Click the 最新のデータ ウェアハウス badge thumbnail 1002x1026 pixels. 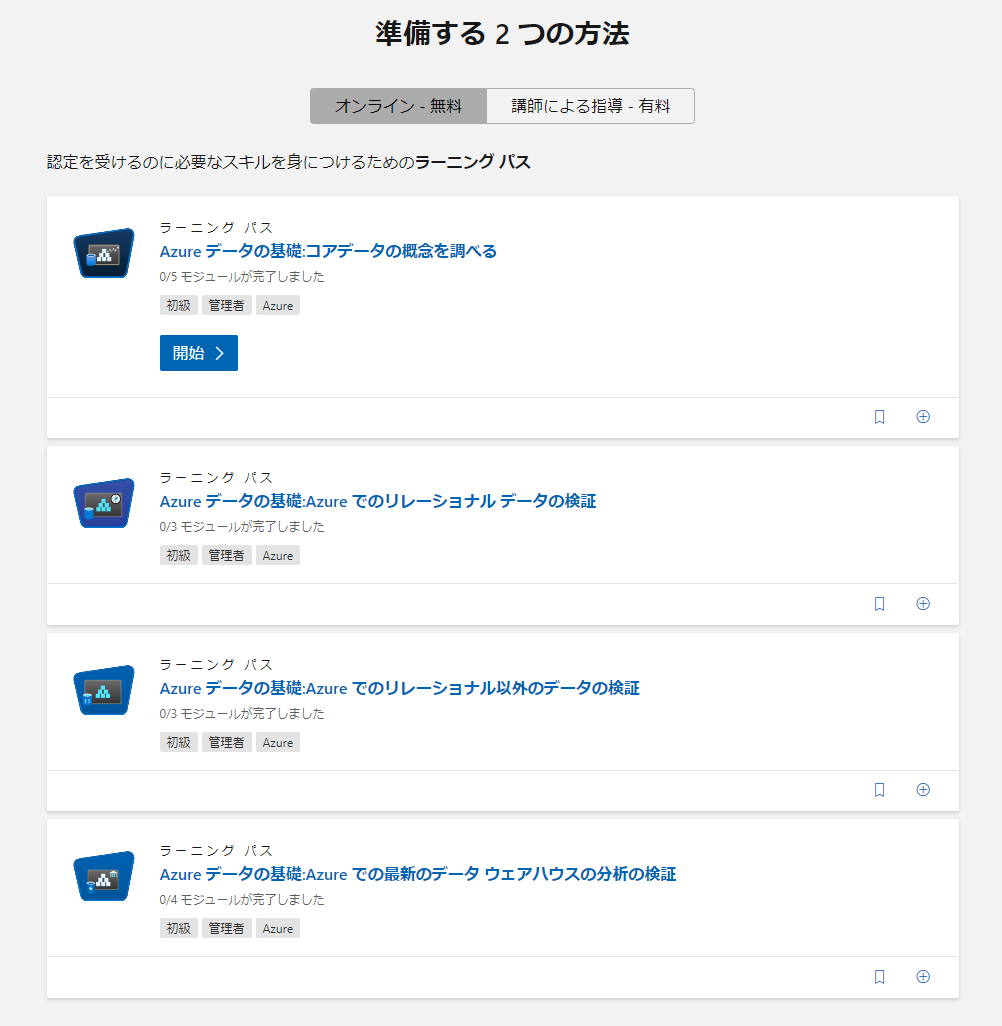pos(104,876)
